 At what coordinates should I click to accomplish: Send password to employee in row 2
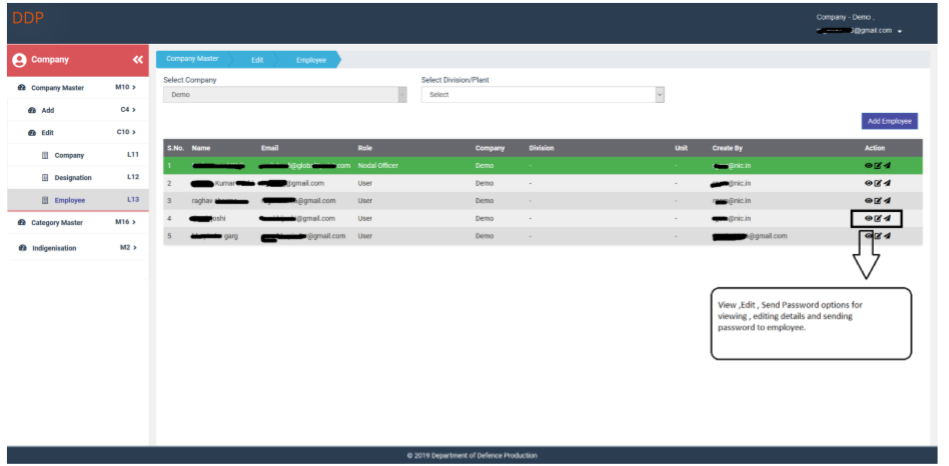tap(887, 184)
